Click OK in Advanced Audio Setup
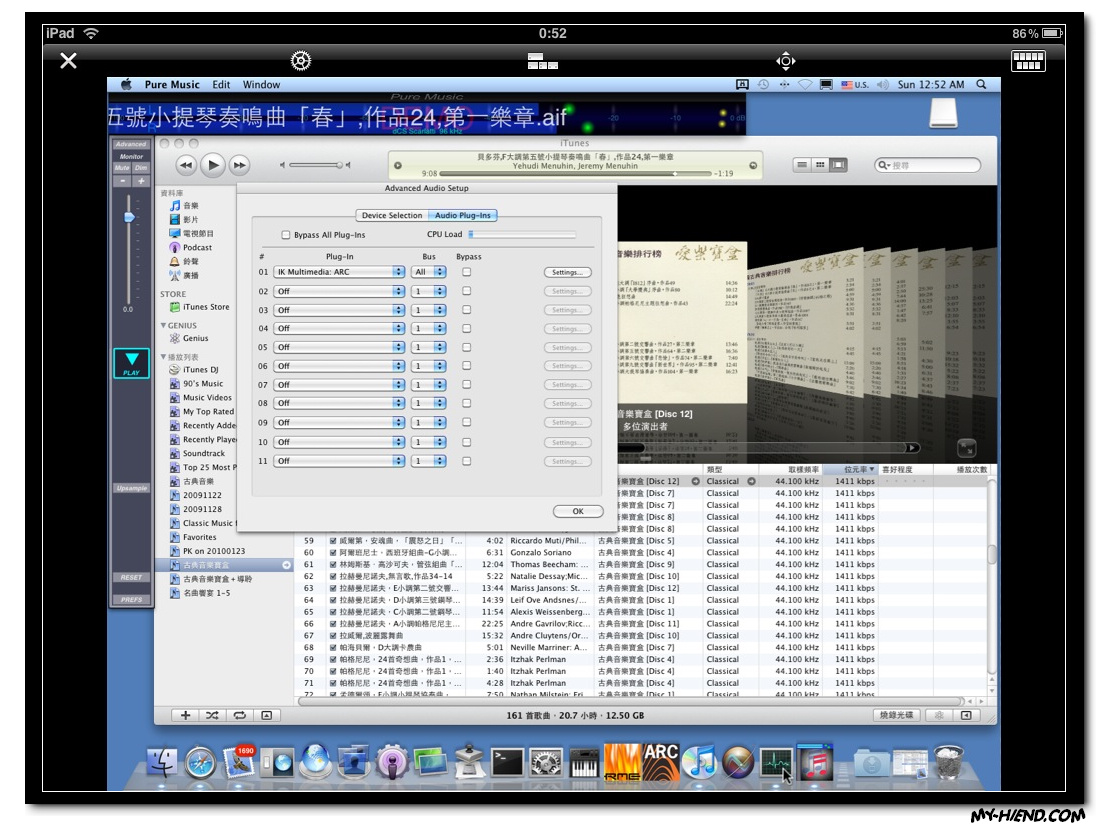Image resolution: width=1109 pixels, height=828 pixels. (578, 511)
